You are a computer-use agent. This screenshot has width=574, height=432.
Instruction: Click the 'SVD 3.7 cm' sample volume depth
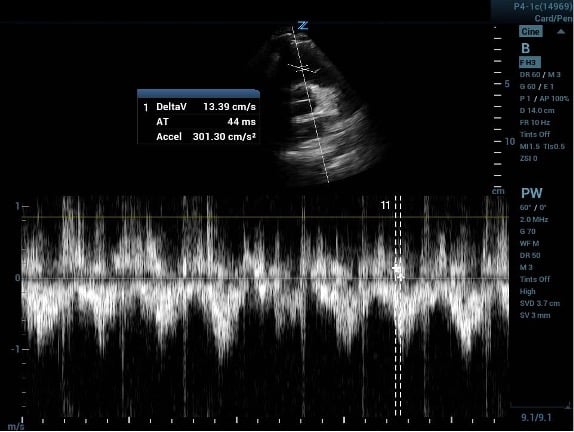(x=540, y=303)
